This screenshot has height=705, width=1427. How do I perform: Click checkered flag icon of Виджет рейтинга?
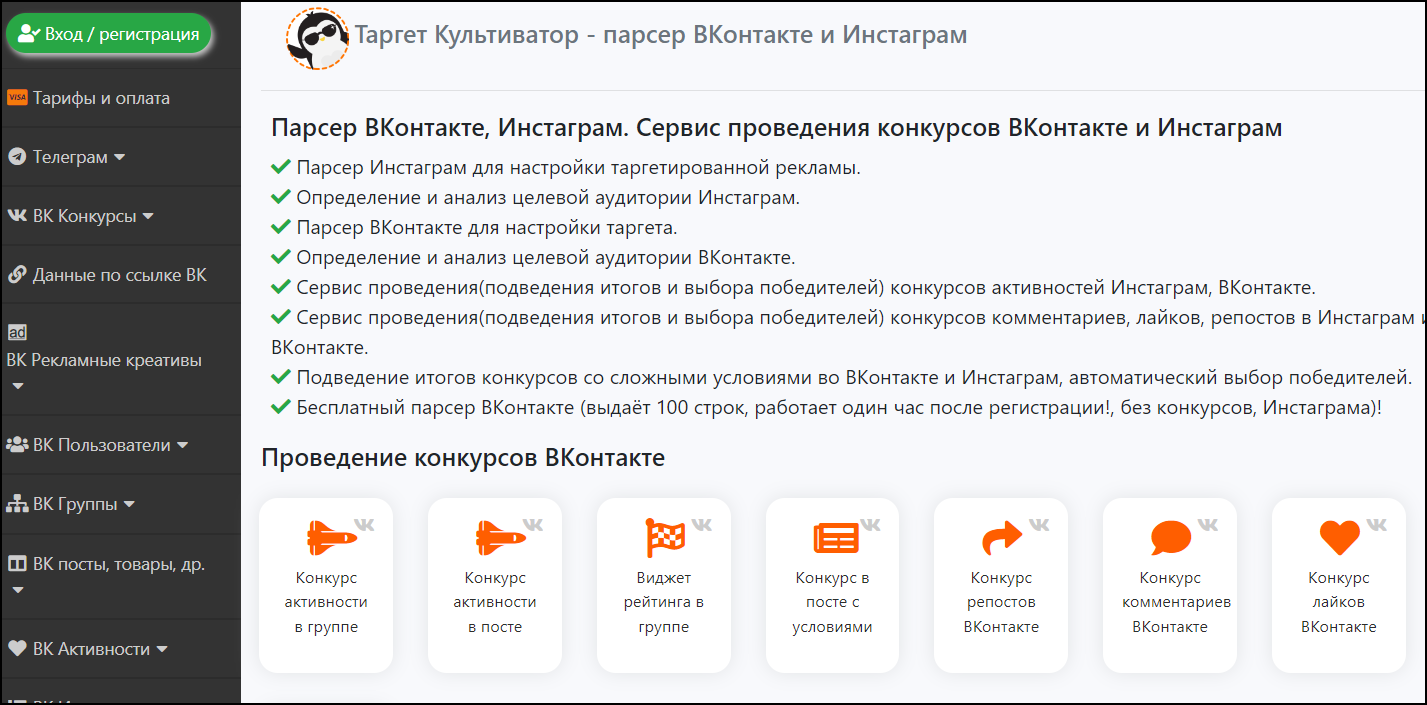click(x=666, y=537)
